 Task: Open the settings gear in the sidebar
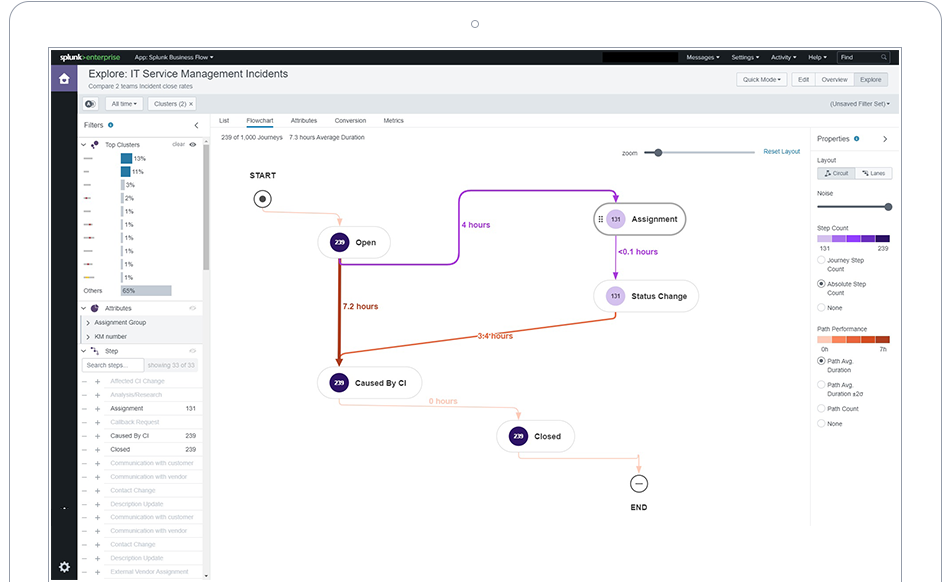click(64, 567)
